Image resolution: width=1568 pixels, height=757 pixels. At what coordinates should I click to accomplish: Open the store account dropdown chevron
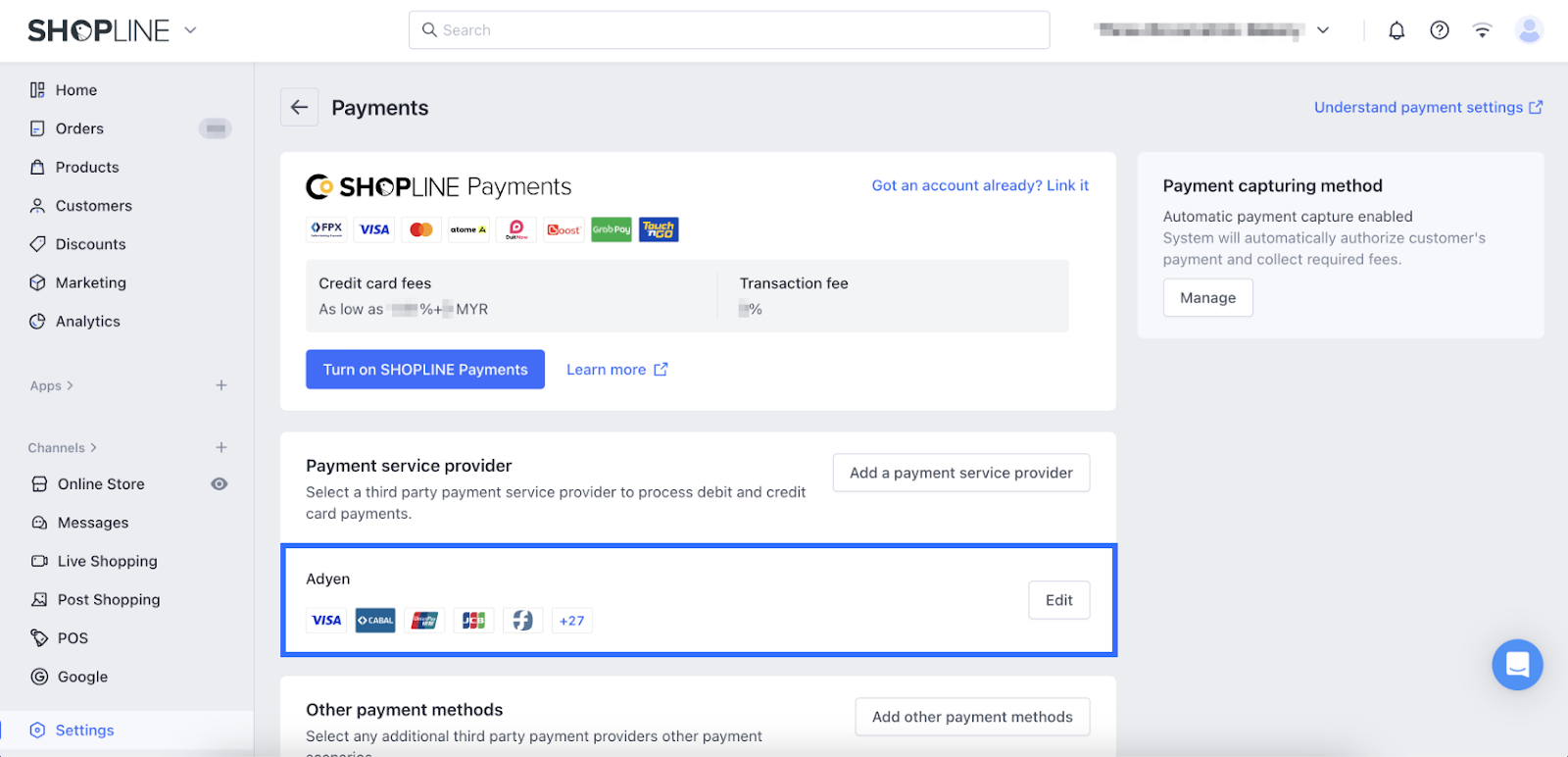pos(1323,30)
